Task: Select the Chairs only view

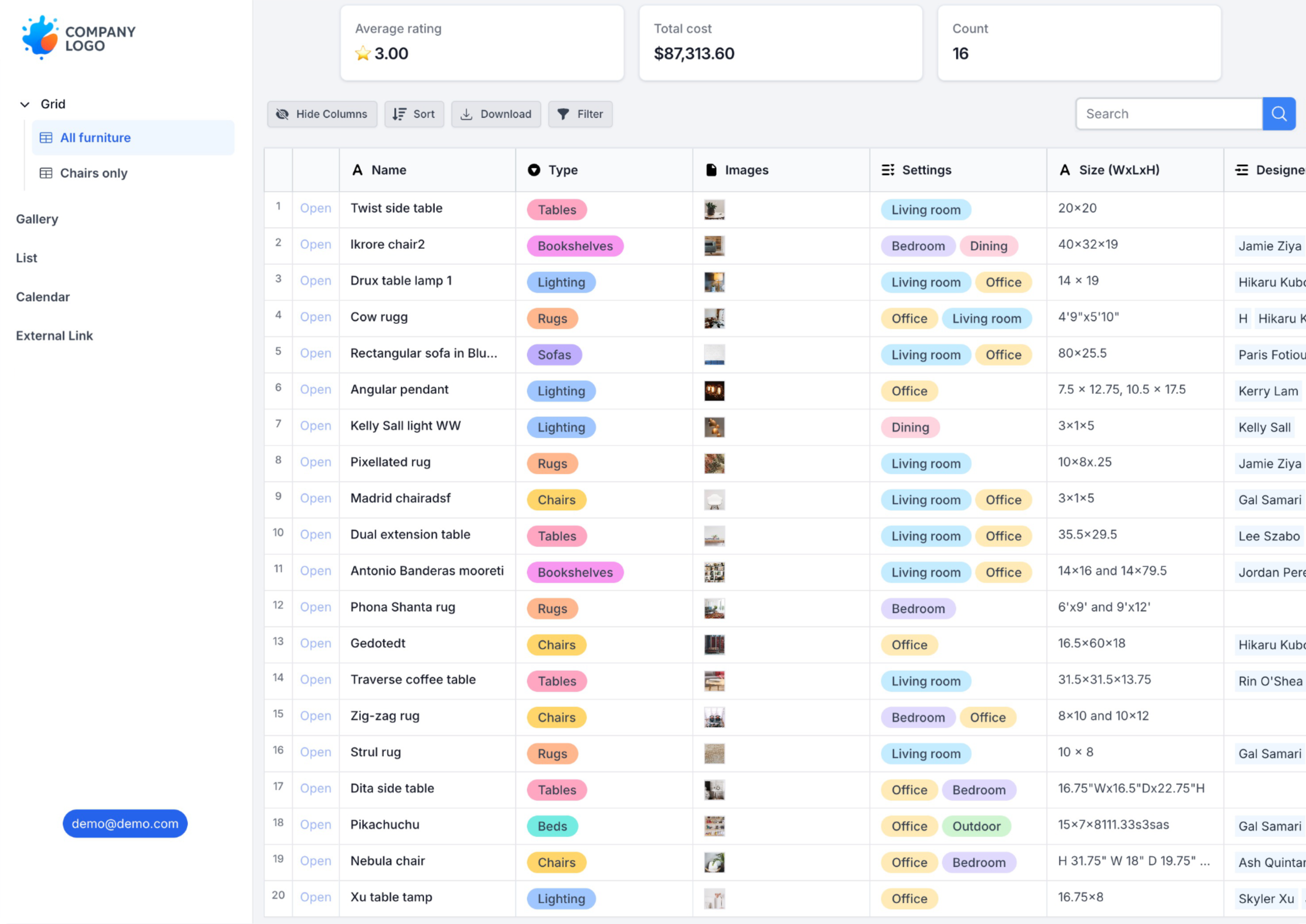Action: 93,173
